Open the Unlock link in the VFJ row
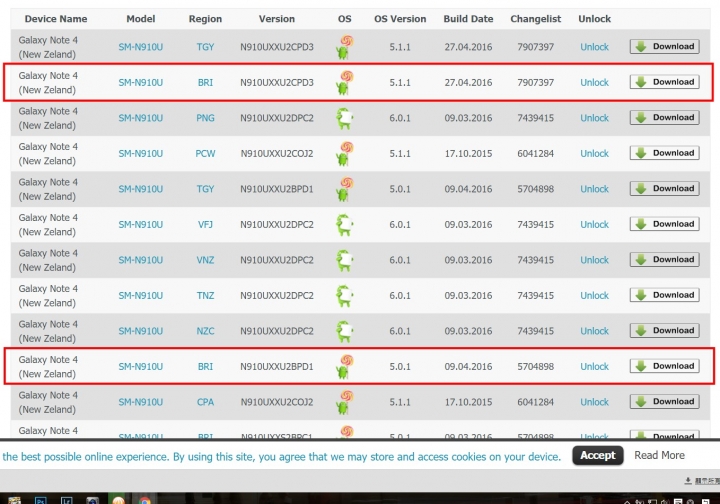Screen dimensions: 720x504 coord(594,224)
